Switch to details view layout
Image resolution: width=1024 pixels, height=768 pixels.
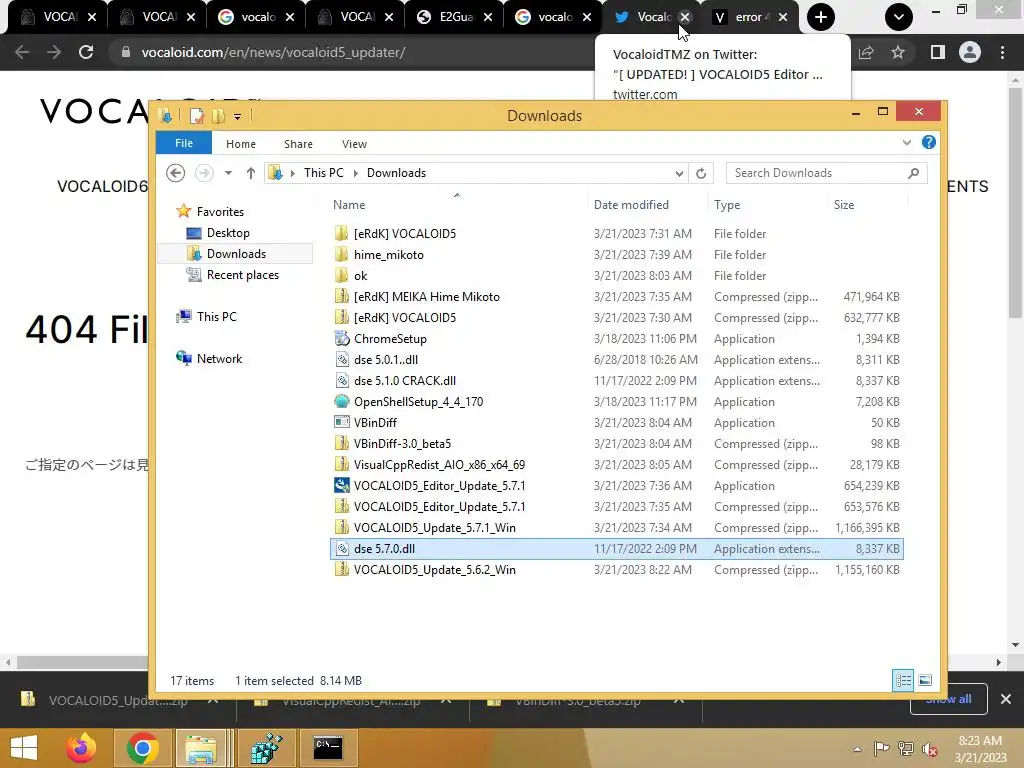pyautogui.click(x=903, y=680)
